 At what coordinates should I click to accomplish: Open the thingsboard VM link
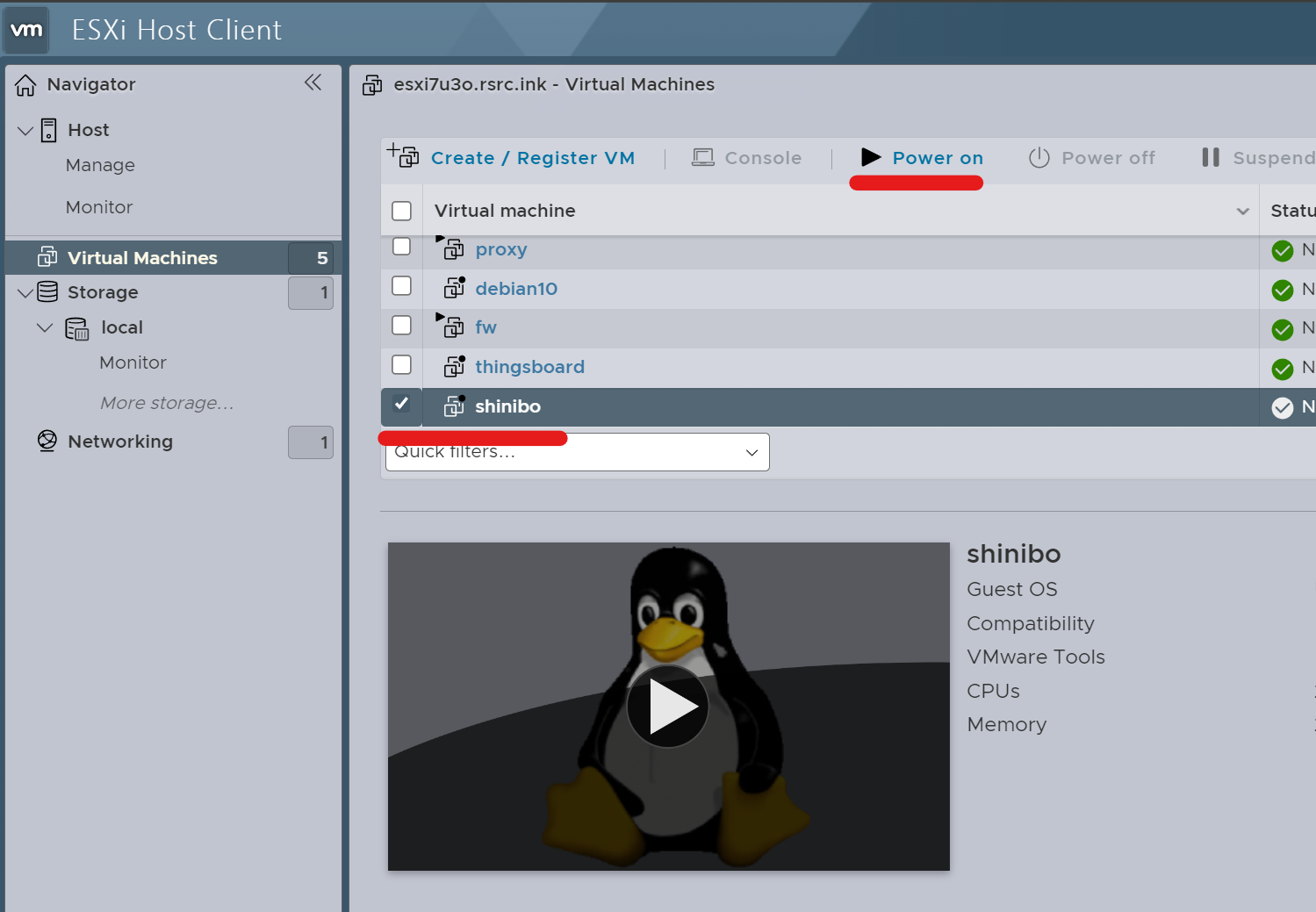click(x=529, y=367)
